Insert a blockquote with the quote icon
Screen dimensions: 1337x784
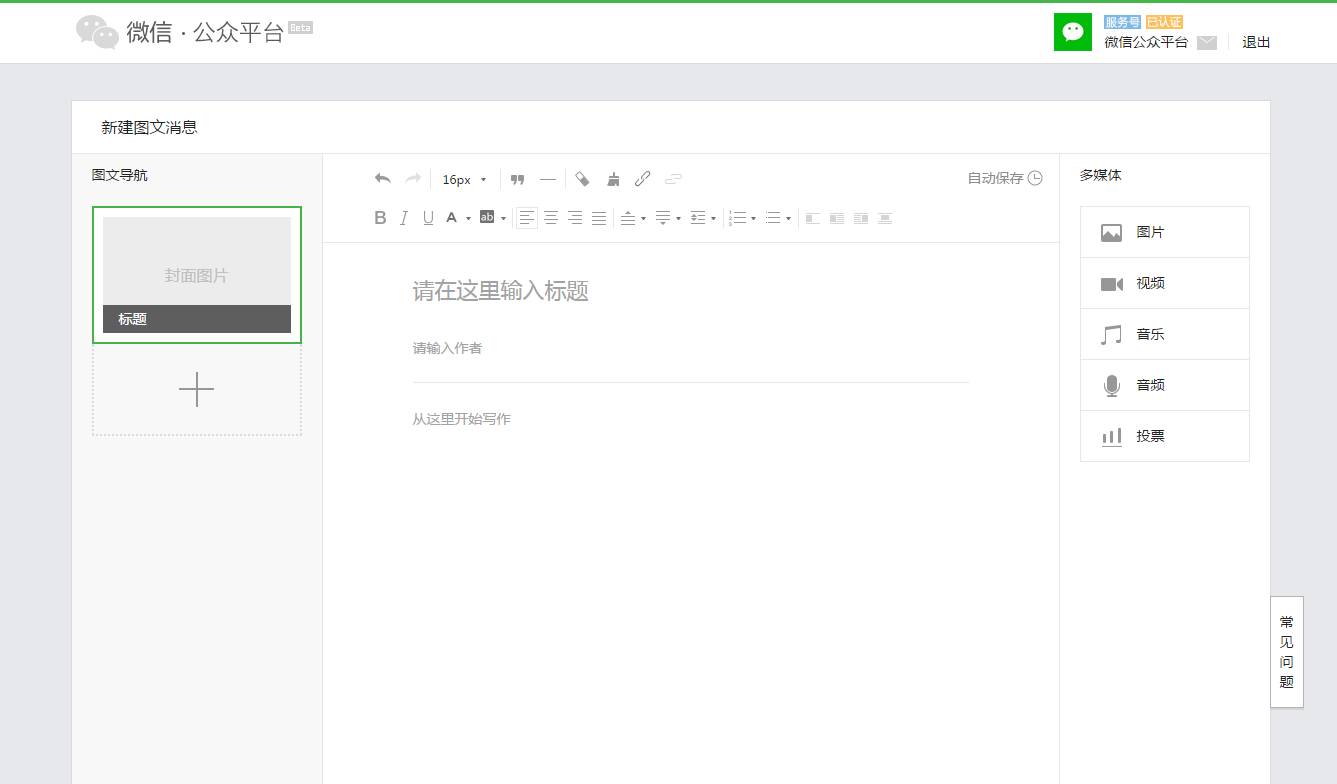517,179
